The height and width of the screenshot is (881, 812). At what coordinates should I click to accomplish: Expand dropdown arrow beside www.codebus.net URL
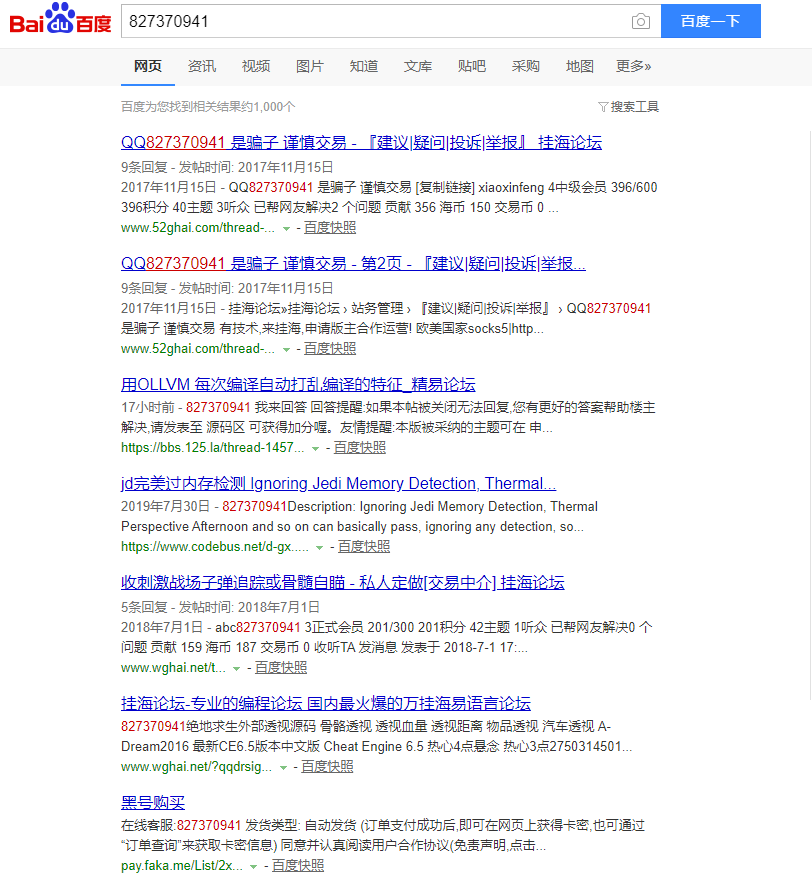click(x=319, y=547)
